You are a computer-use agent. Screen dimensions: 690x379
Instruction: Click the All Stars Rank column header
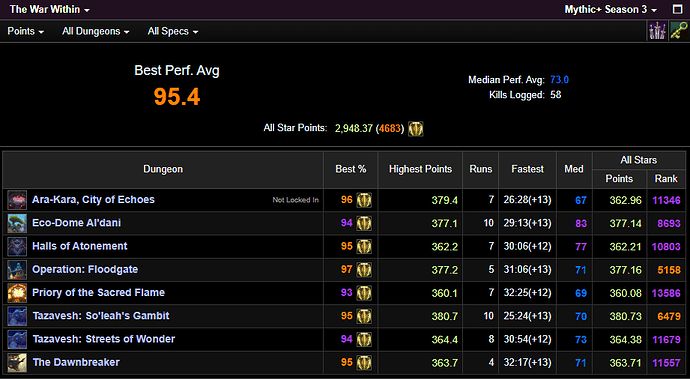[x=666, y=179]
